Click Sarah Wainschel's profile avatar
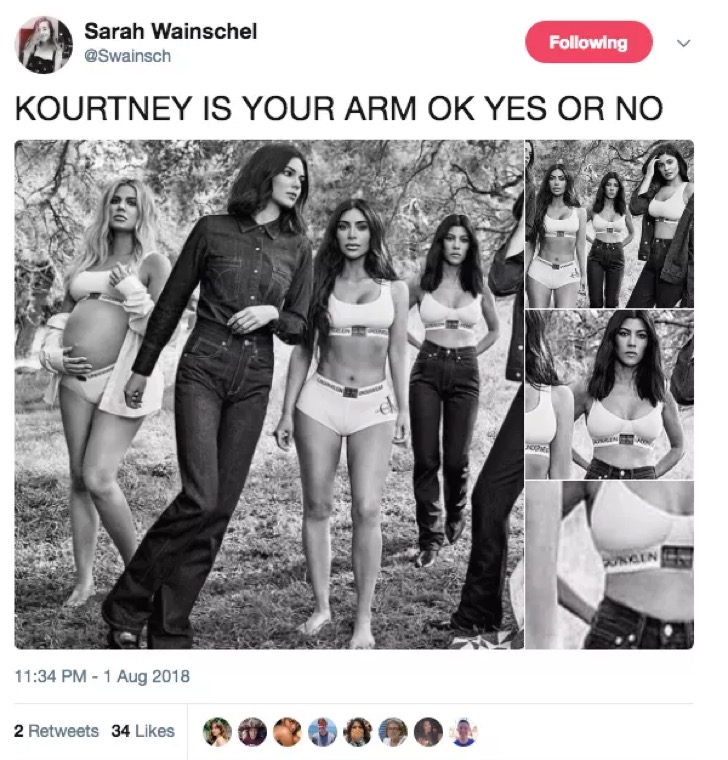The image size is (728, 760). [44, 45]
